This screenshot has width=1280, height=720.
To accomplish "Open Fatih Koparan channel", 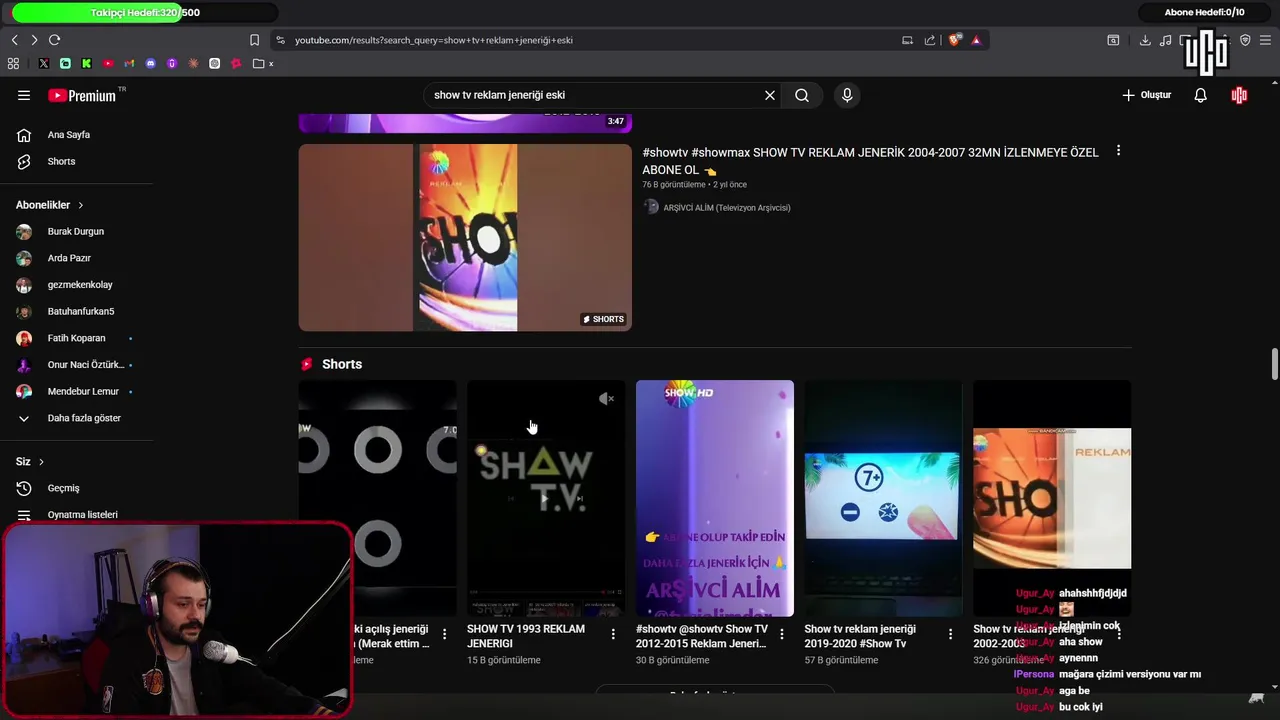I will (x=76, y=338).
